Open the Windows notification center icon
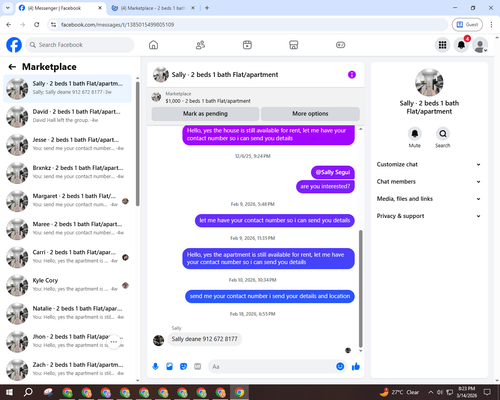Image resolution: width=500 pixels, height=400 pixels. click(487, 392)
